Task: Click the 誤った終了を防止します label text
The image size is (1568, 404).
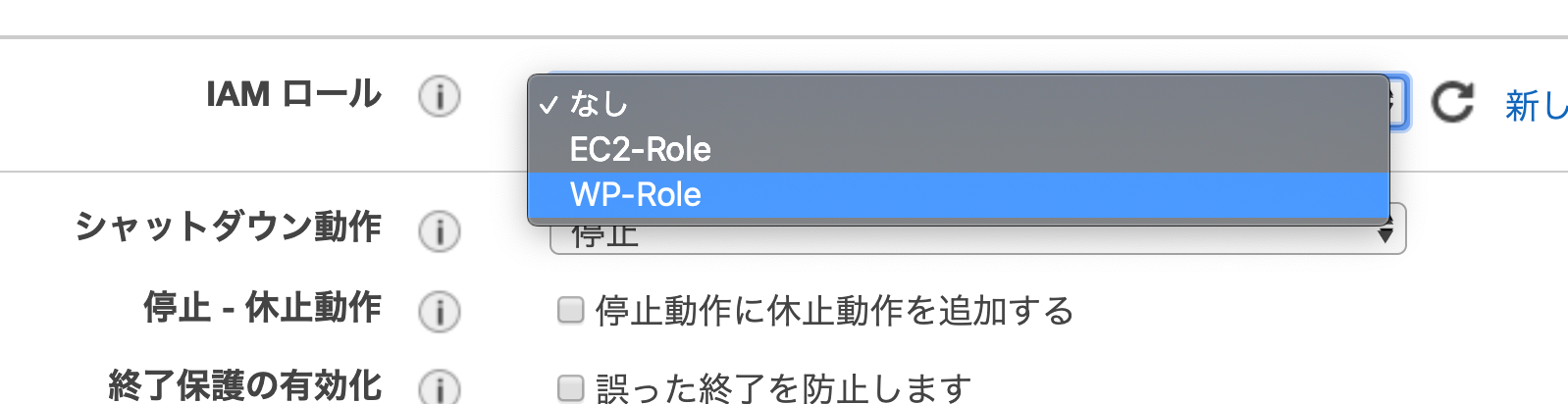Action: pyautogui.click(x=783, y=388)
